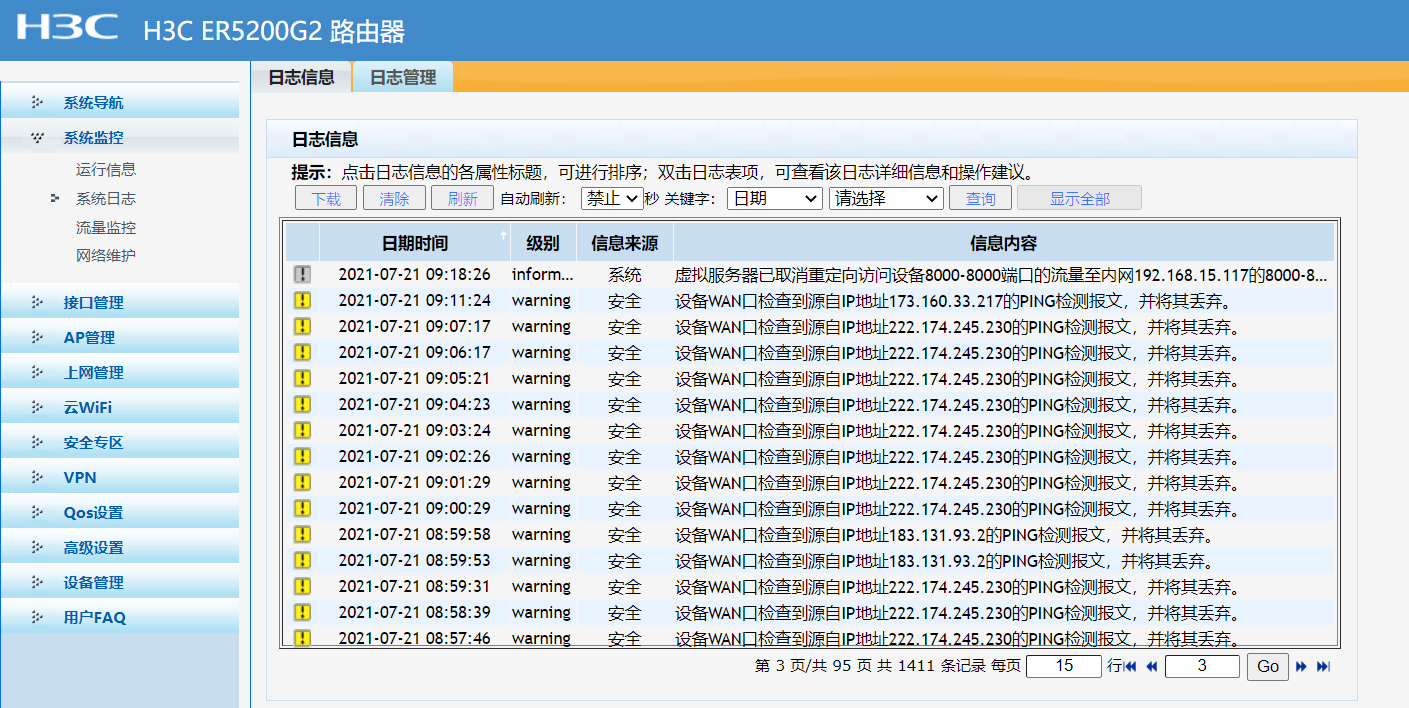Open 流量监控 submenu item
This screenshot has width=1409, height=708.
click(x=106, y=228)
